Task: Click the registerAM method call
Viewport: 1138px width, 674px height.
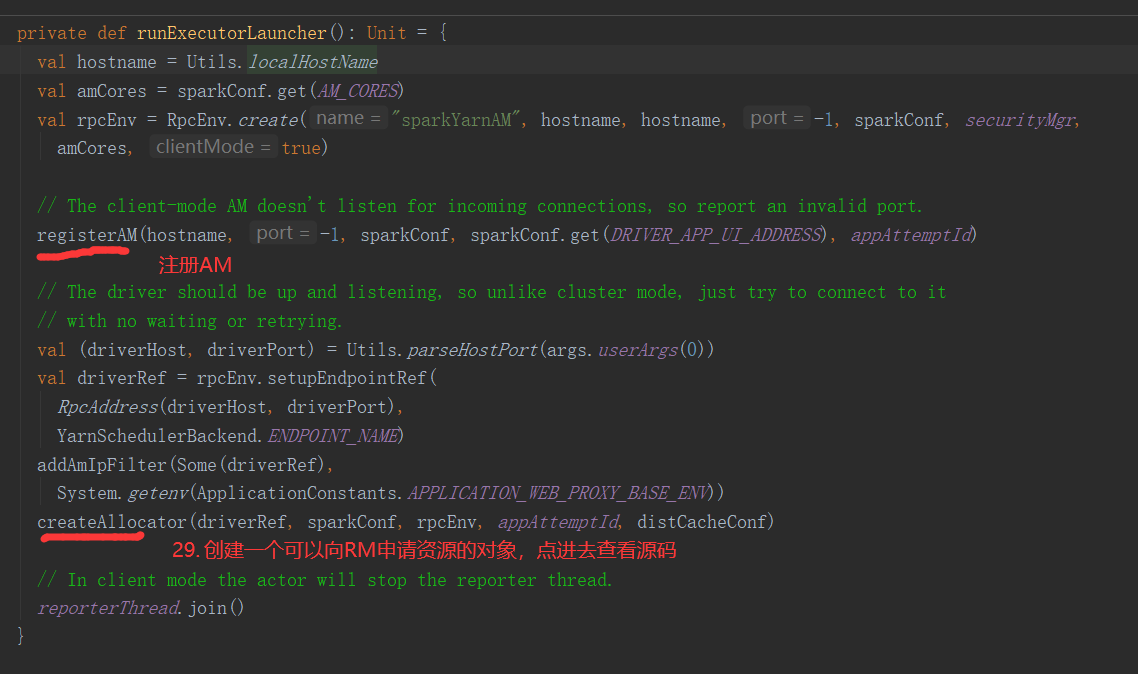Action: click(x=87, y=235)
